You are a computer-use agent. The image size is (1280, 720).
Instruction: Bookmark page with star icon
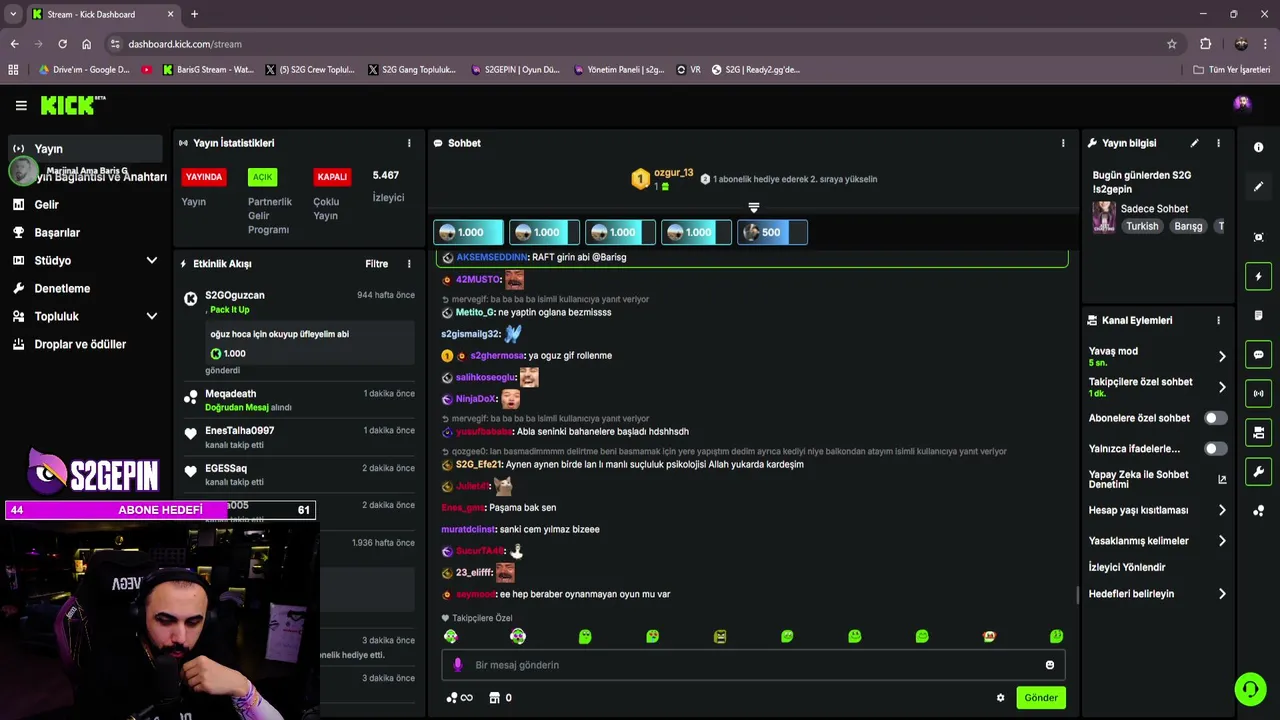1172,44
